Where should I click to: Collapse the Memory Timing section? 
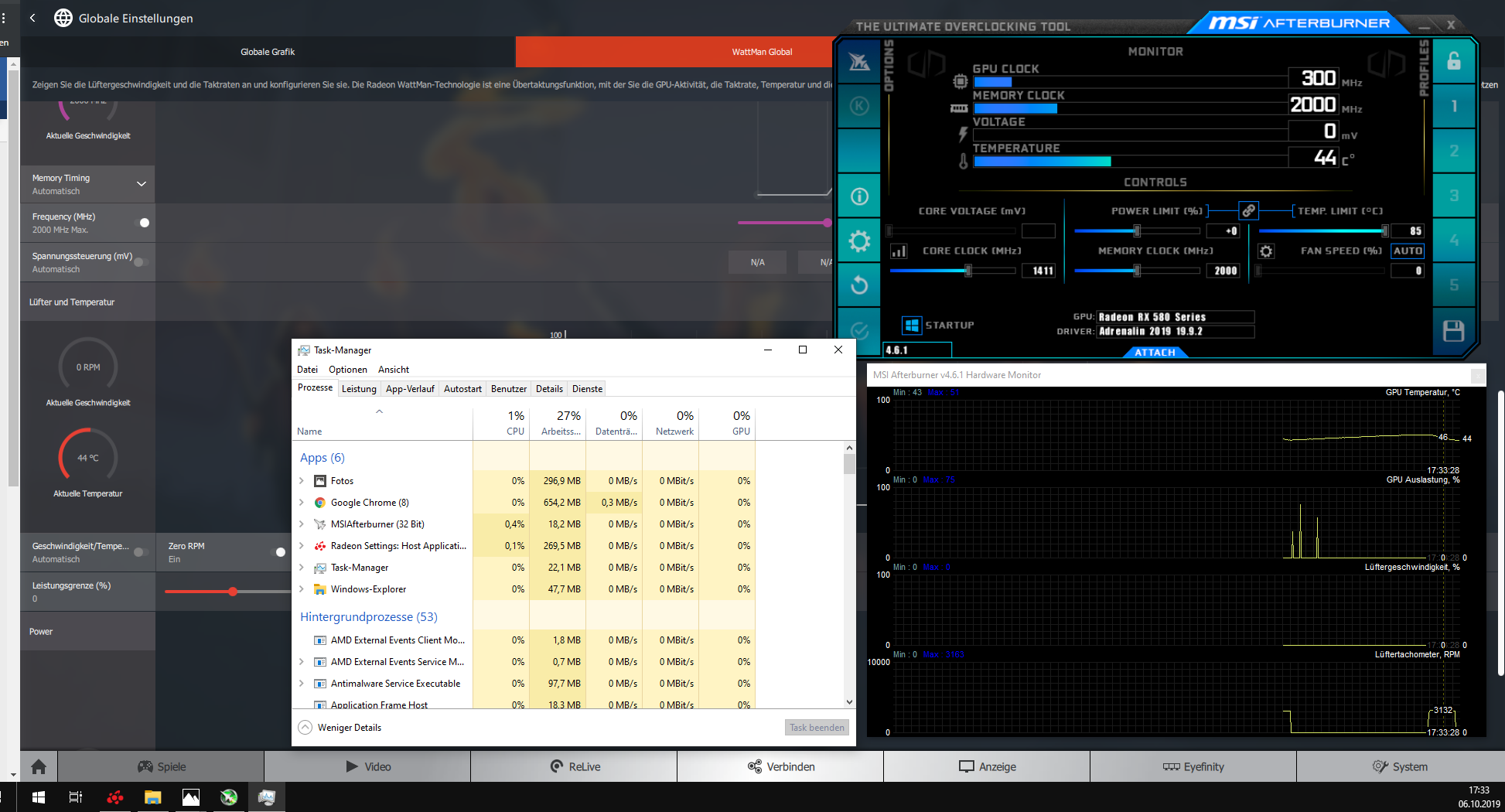(x=142, y=184)
